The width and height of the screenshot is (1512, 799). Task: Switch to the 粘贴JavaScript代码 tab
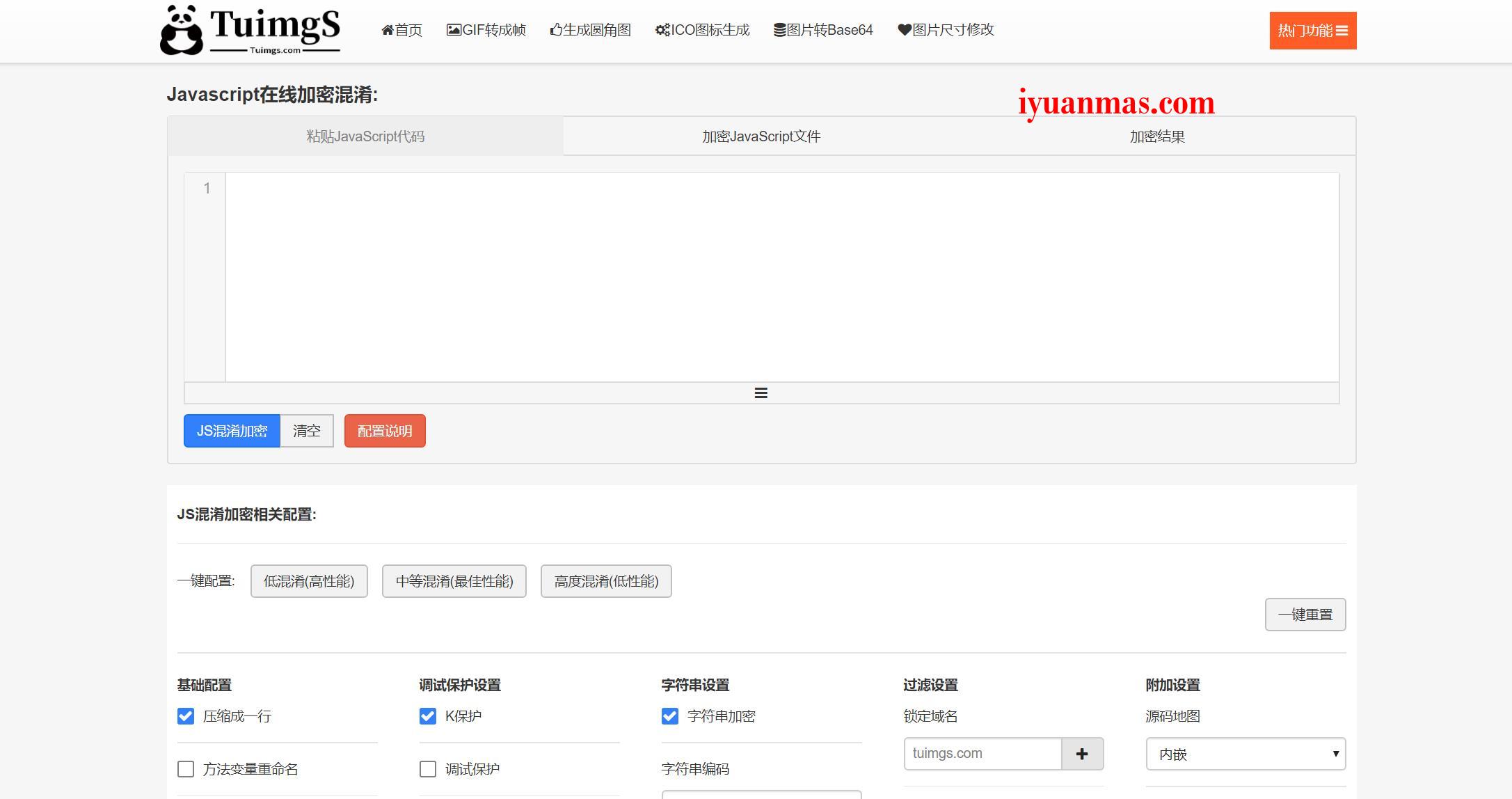point(365,136)
